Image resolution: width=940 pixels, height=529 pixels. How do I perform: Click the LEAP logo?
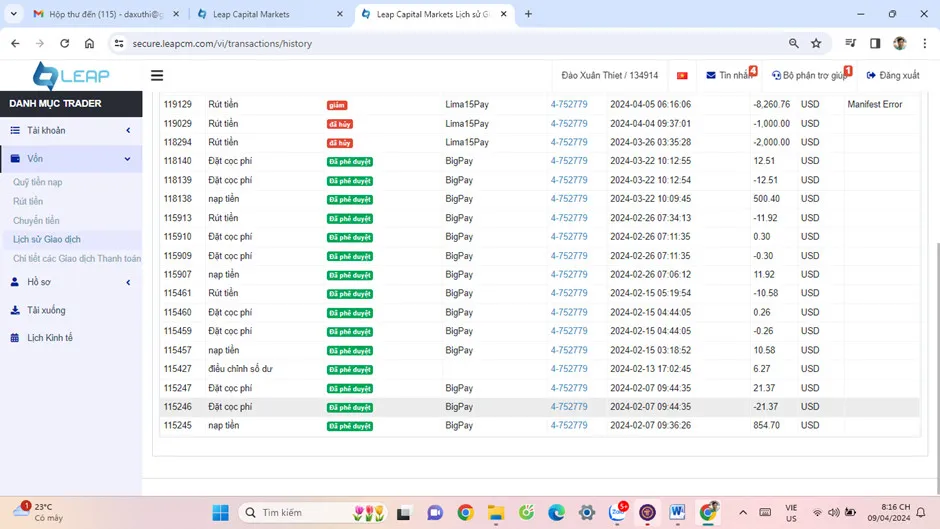click(70, 75)
